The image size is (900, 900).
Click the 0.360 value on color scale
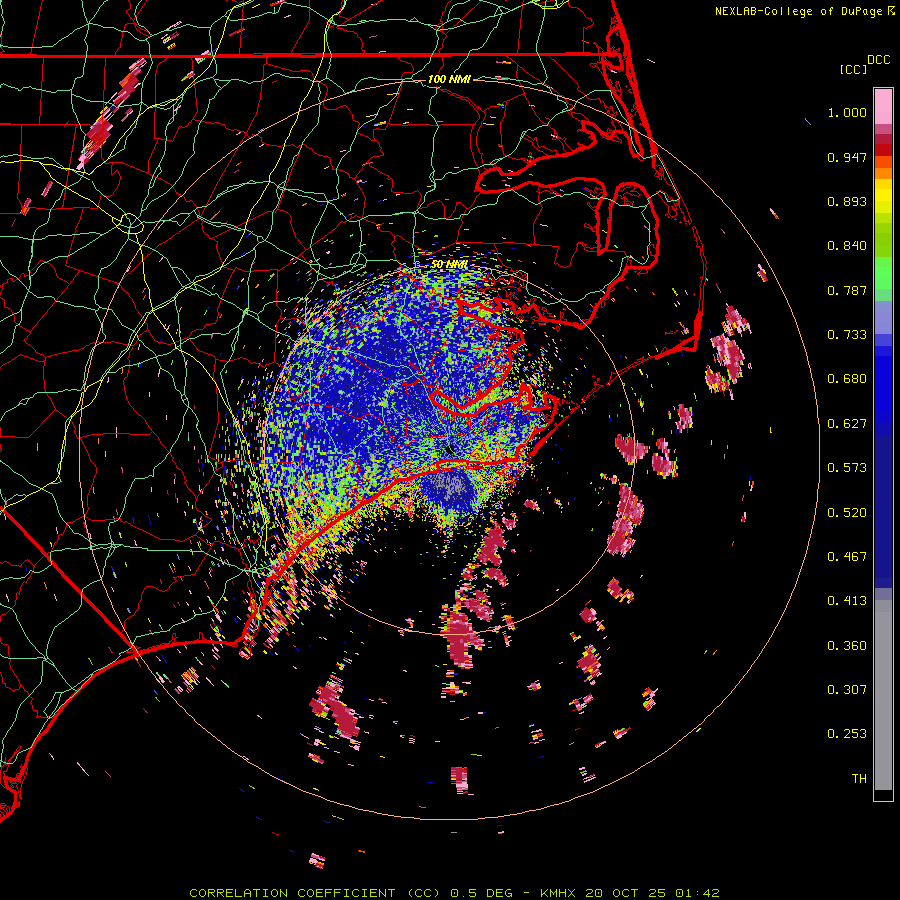[x=847, y=646]
